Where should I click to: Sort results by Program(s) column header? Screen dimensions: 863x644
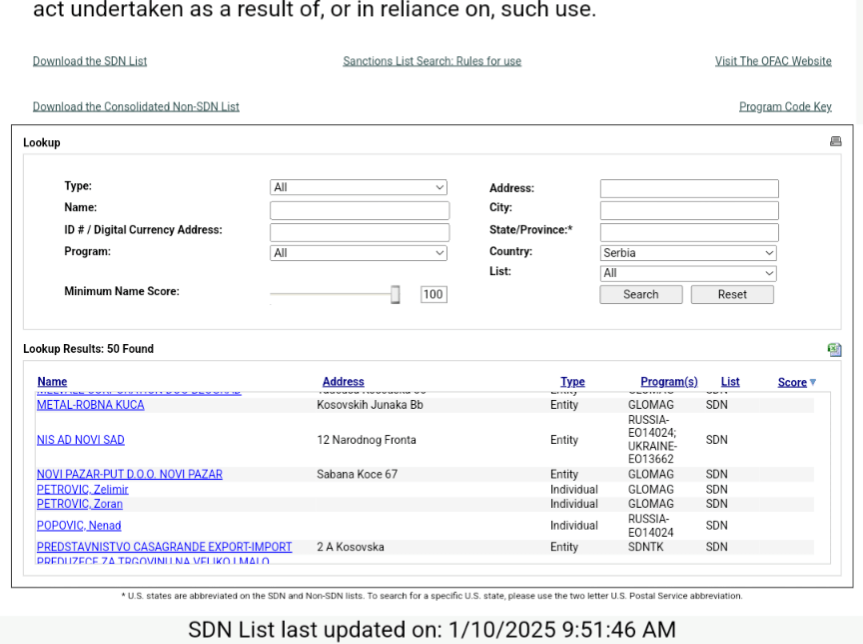(669, 382)
